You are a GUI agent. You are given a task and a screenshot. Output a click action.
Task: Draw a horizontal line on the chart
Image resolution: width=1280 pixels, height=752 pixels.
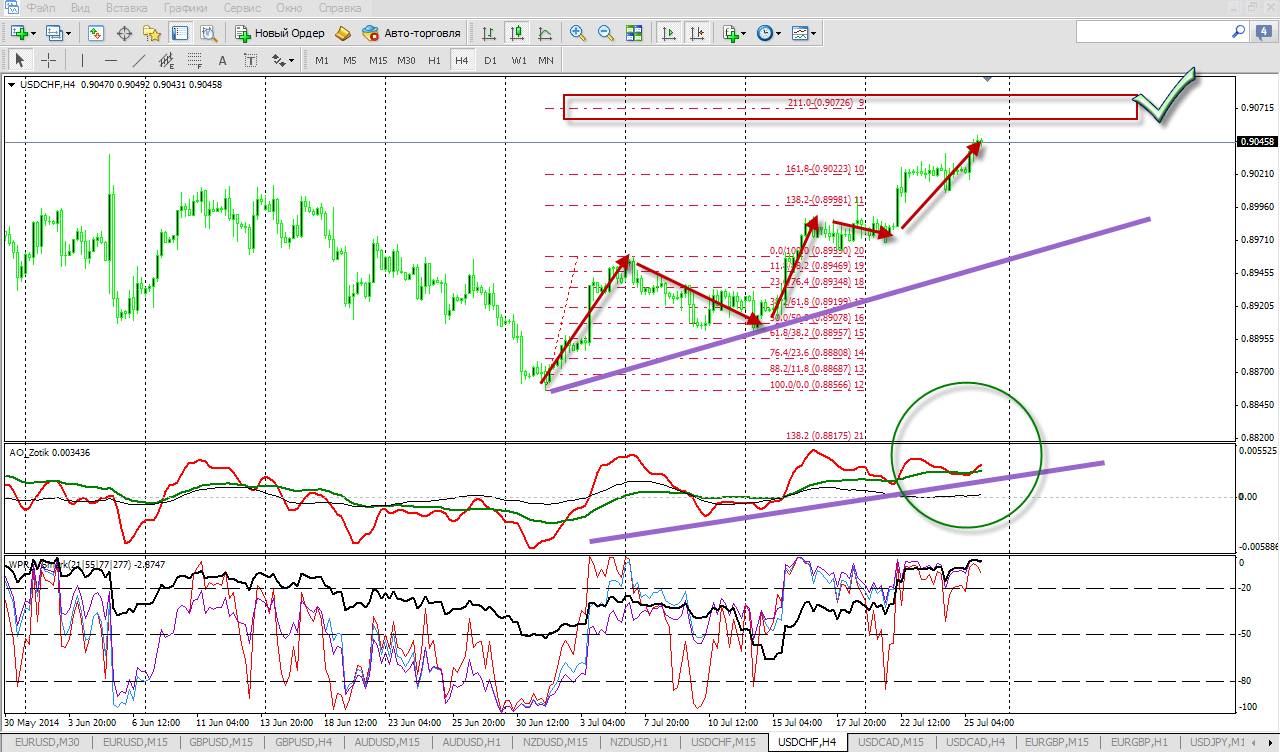tap(111, 60)
